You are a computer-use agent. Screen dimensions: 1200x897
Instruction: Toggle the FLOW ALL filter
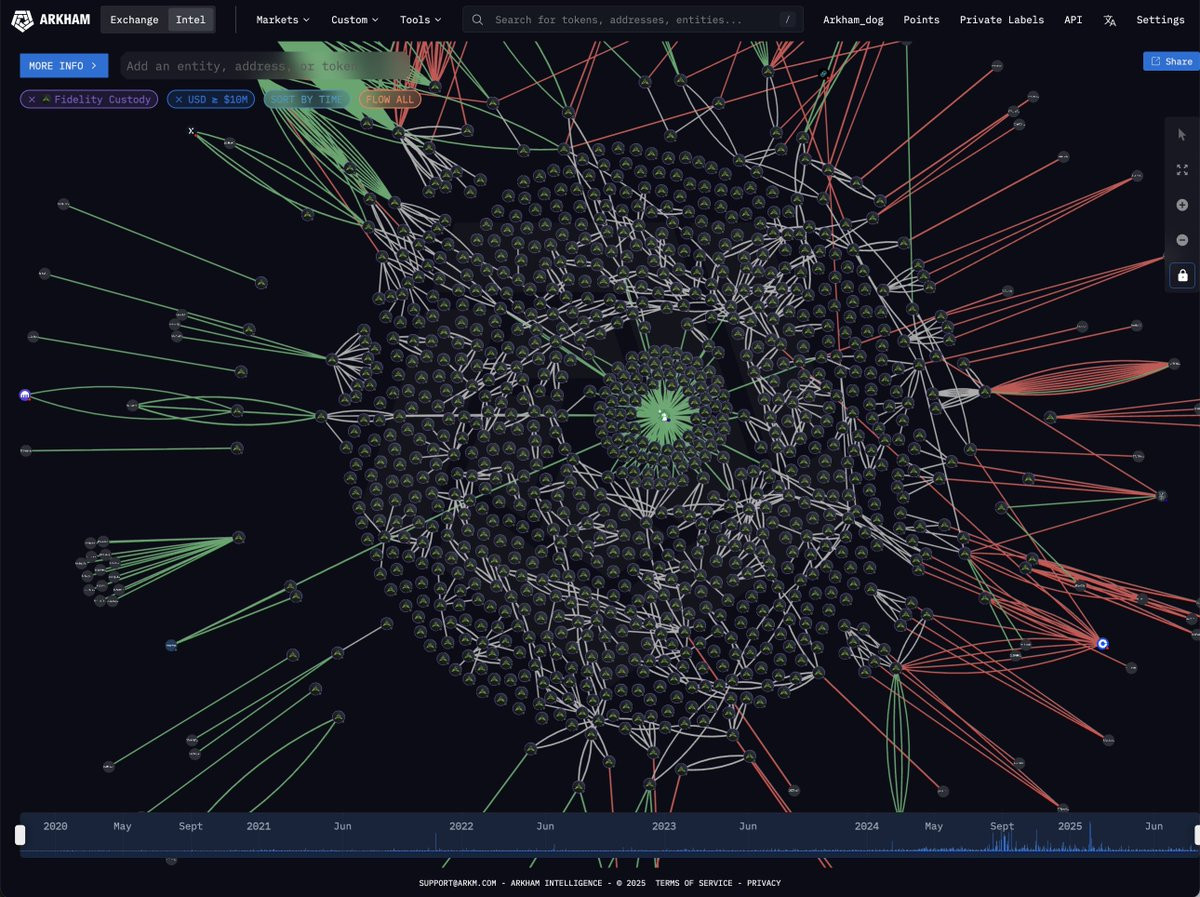click(x=390, y=99)
